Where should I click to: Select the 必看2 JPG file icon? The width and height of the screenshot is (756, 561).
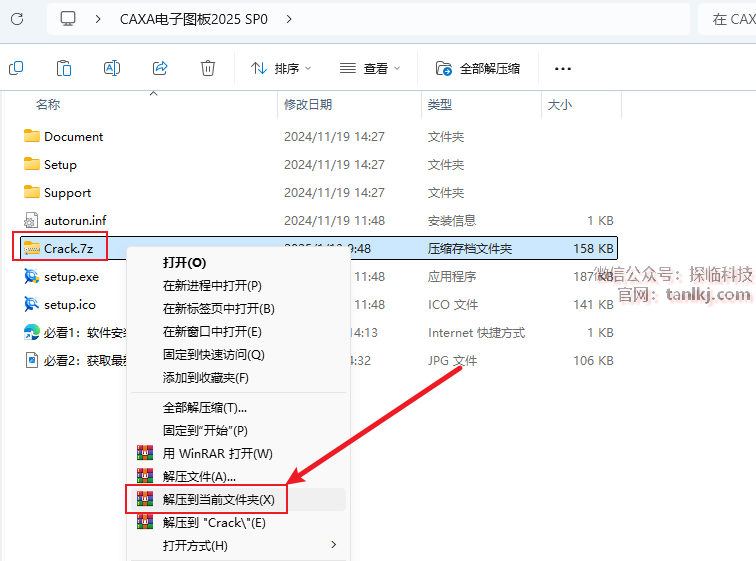click(32, 360)
